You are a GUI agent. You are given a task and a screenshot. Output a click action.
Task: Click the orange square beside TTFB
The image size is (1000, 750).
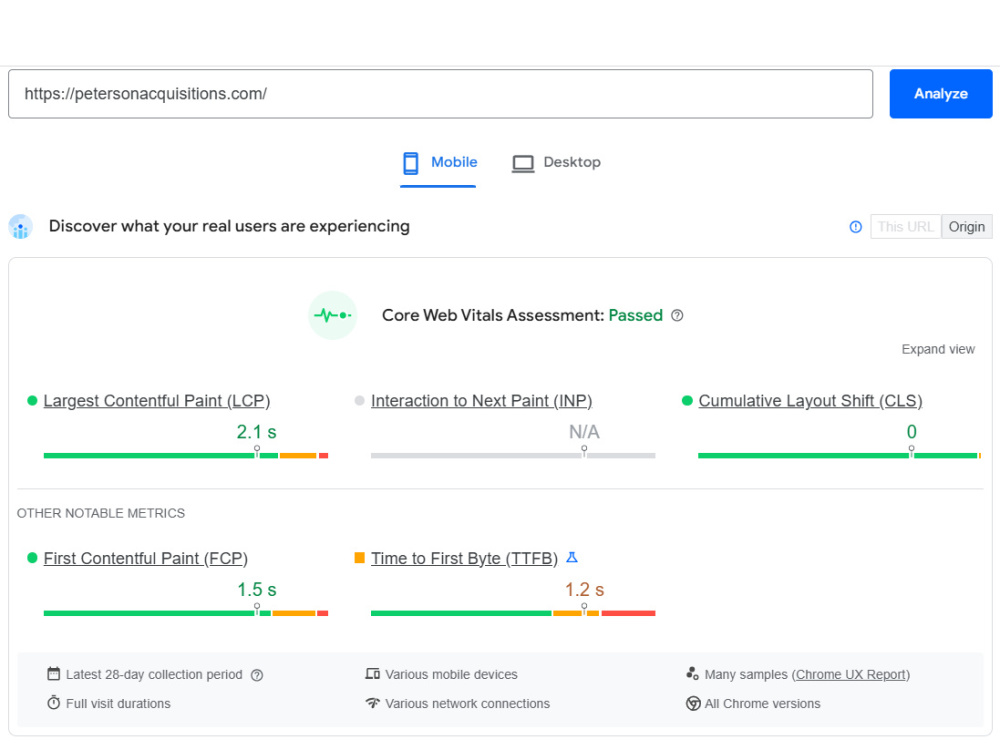coord(359,558)
